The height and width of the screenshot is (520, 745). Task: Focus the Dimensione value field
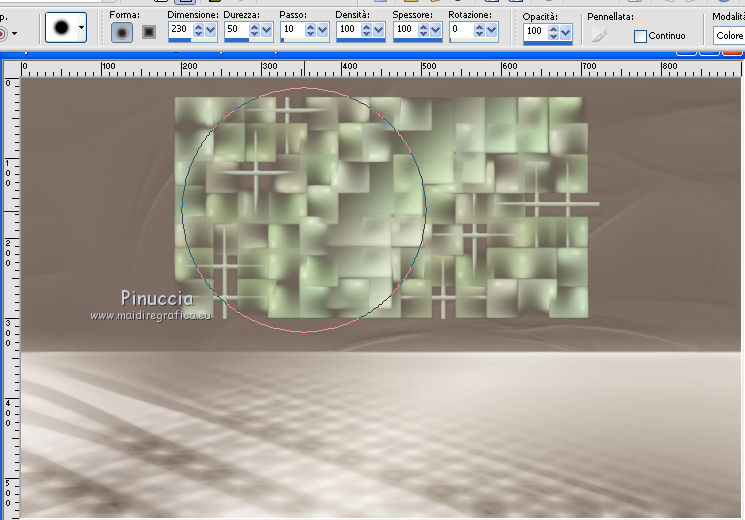click(180, 29)
